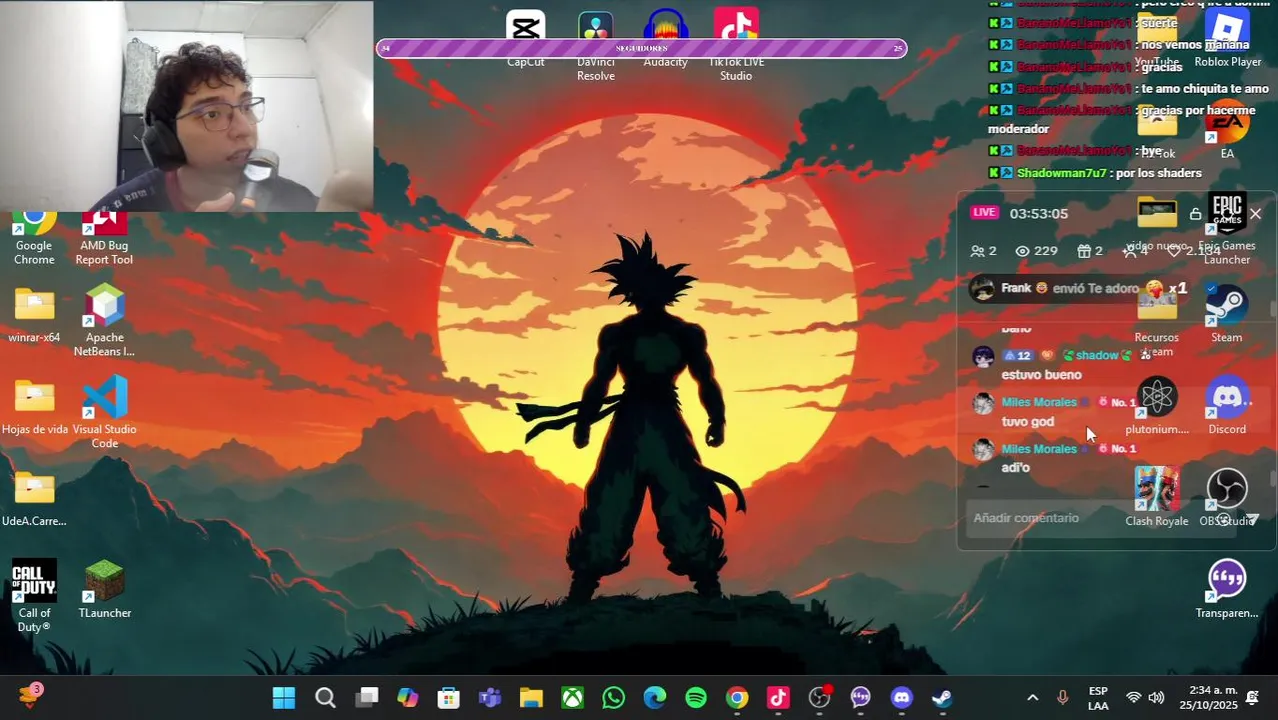Select the shadow comment 'estuvo bueno'

1041,375
